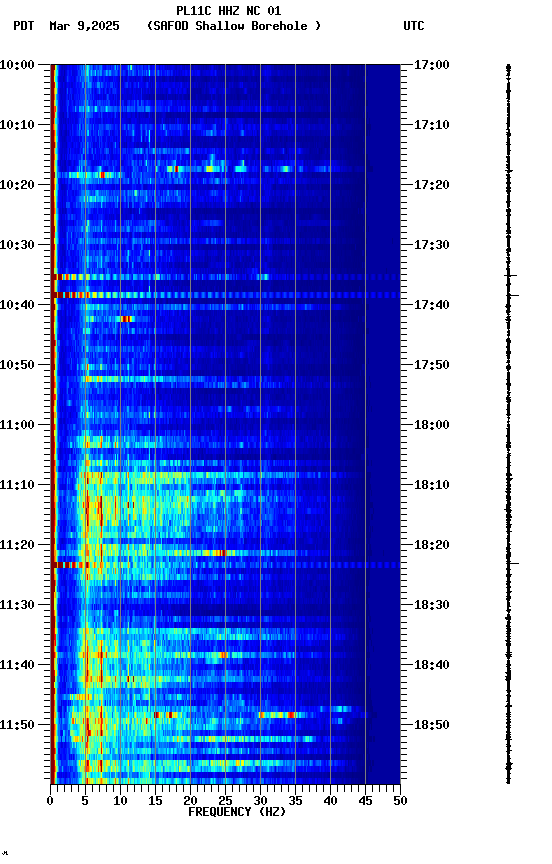Click the red spot near 11 Hz at 10:42
Screen dimensions: 552x864
(127, 319)
